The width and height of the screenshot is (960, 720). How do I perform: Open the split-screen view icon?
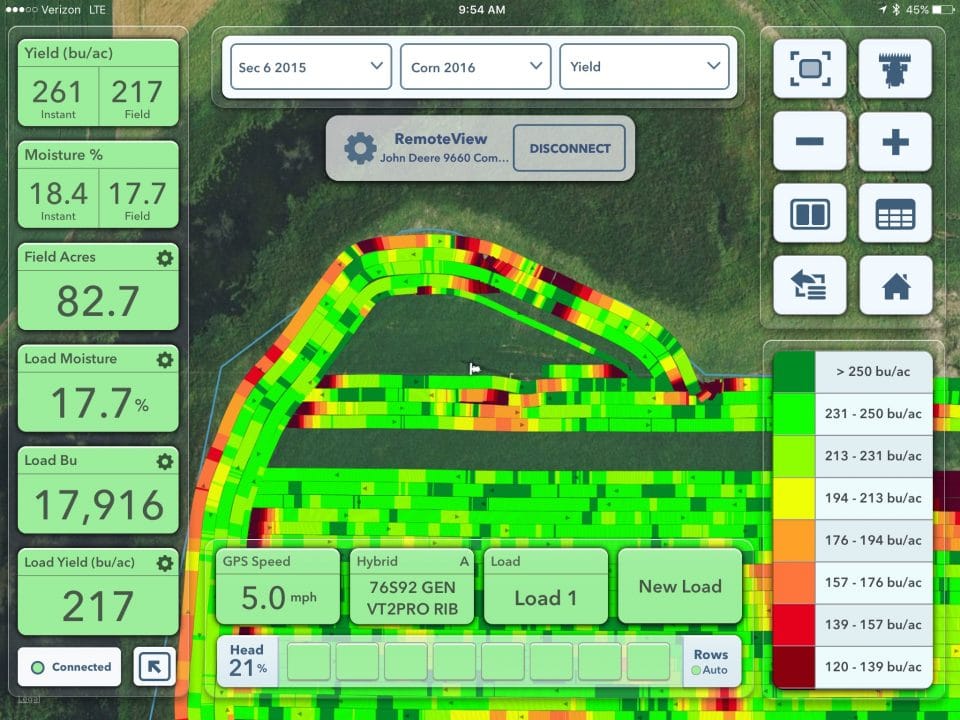[809, 213]
